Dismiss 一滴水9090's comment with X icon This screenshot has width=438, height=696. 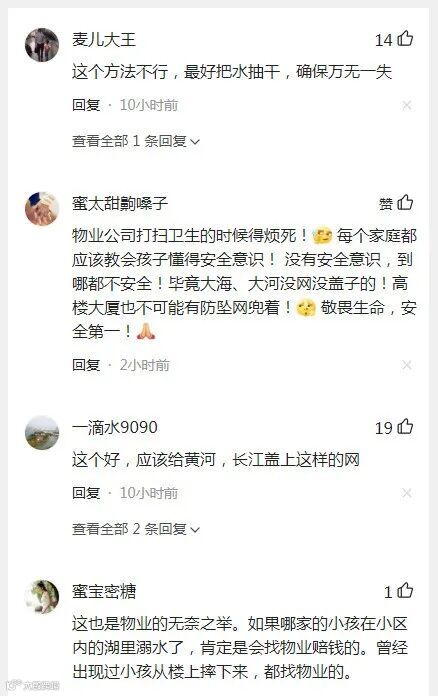[x=406, y=493]
